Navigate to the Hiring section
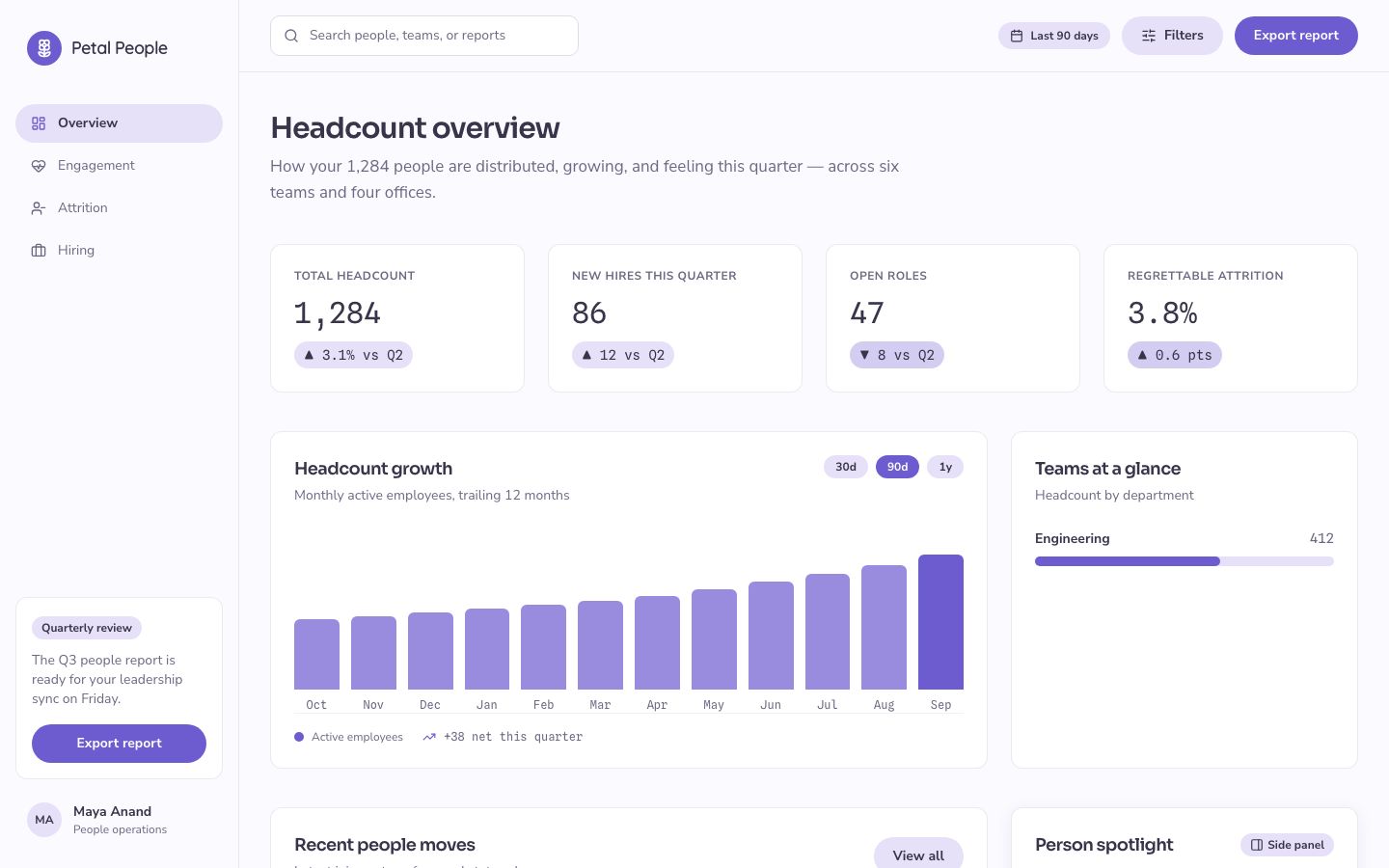The width and height of the screenshot is (1389, 868). [119, 251]
